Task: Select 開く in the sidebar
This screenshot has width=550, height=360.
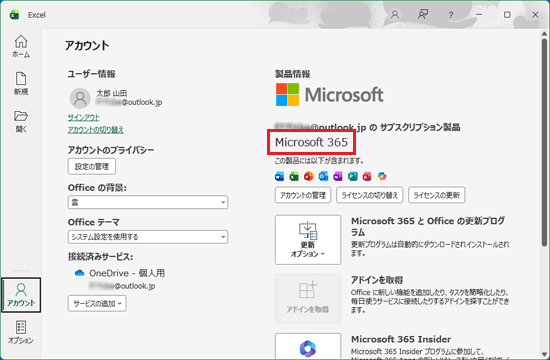Action: [x=21, y=121]
